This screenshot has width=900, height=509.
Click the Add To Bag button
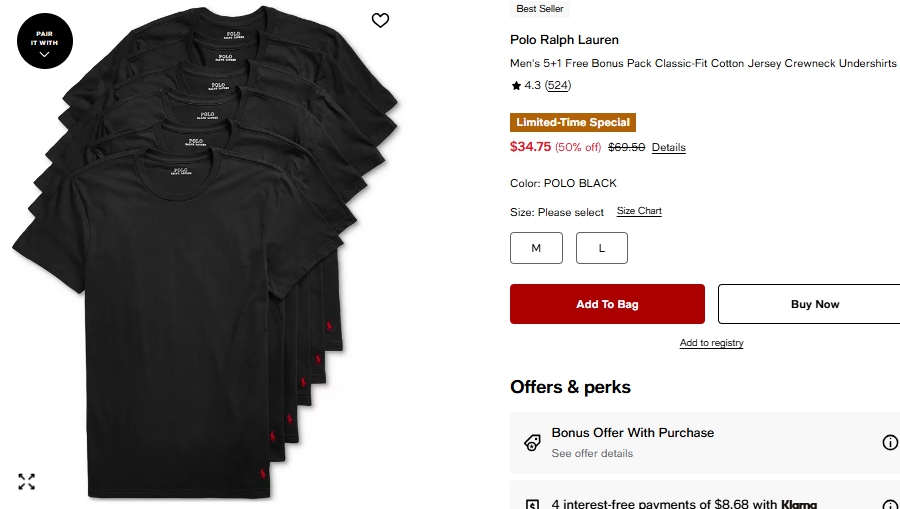(607, 304)
